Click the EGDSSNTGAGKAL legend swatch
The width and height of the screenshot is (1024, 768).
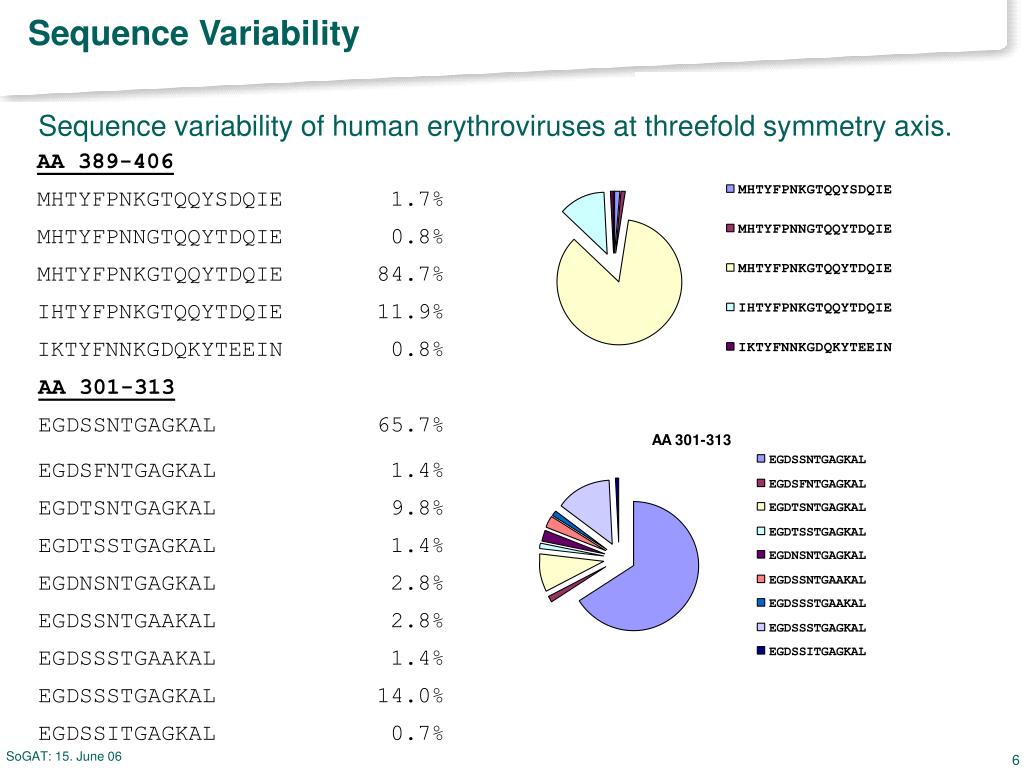761,459
